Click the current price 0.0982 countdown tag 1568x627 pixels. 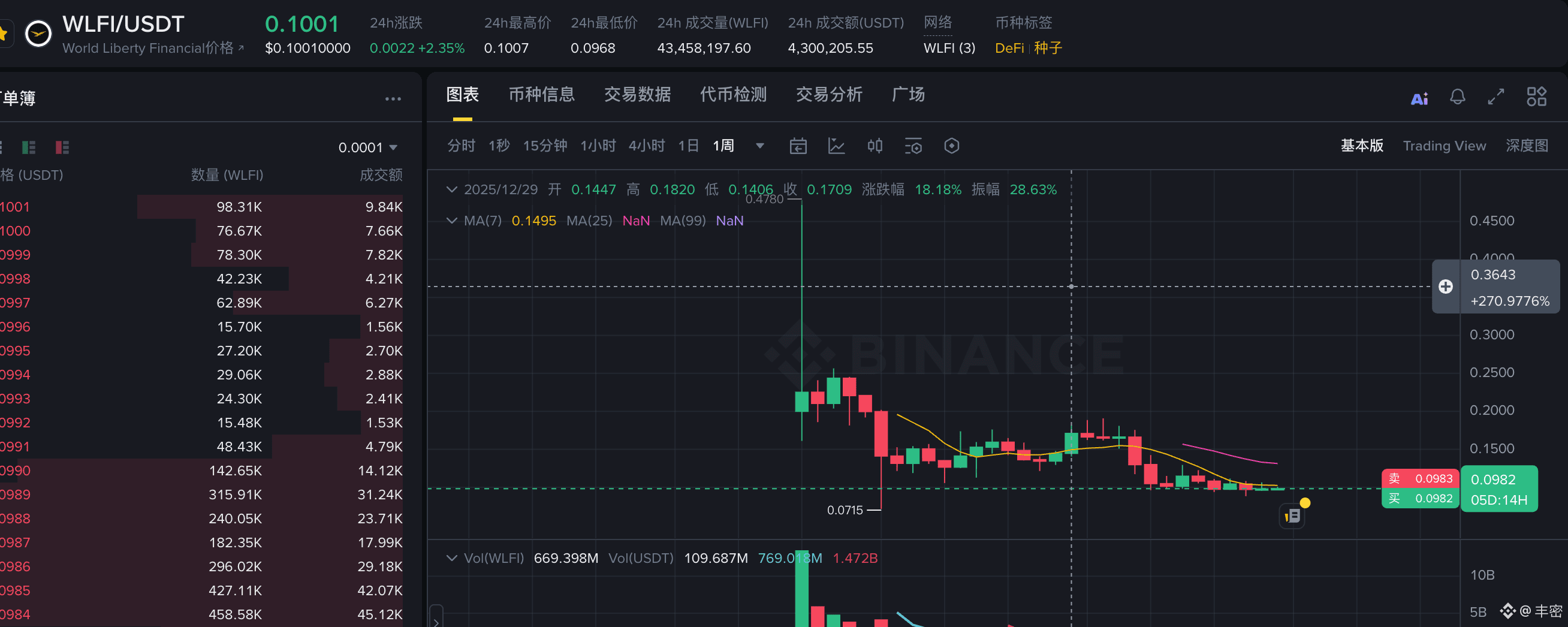pos(1499,489)
